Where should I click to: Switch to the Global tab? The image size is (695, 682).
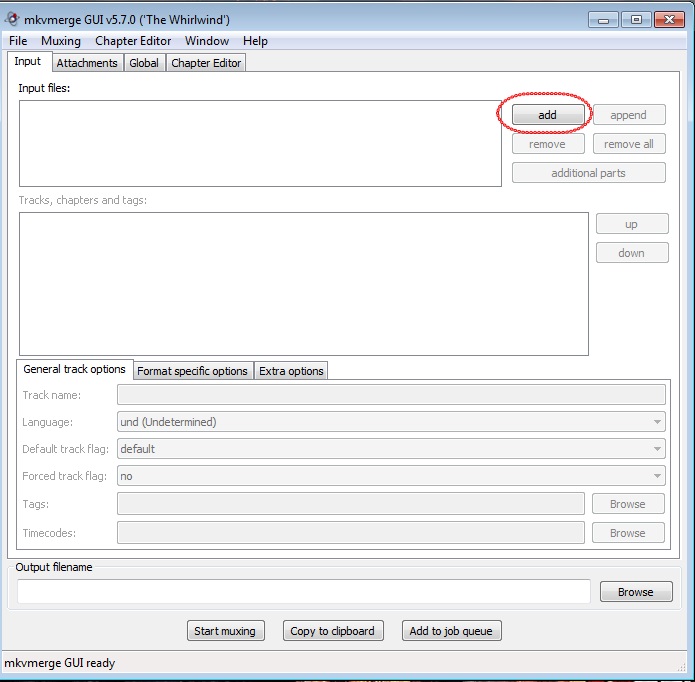(144, 63)
